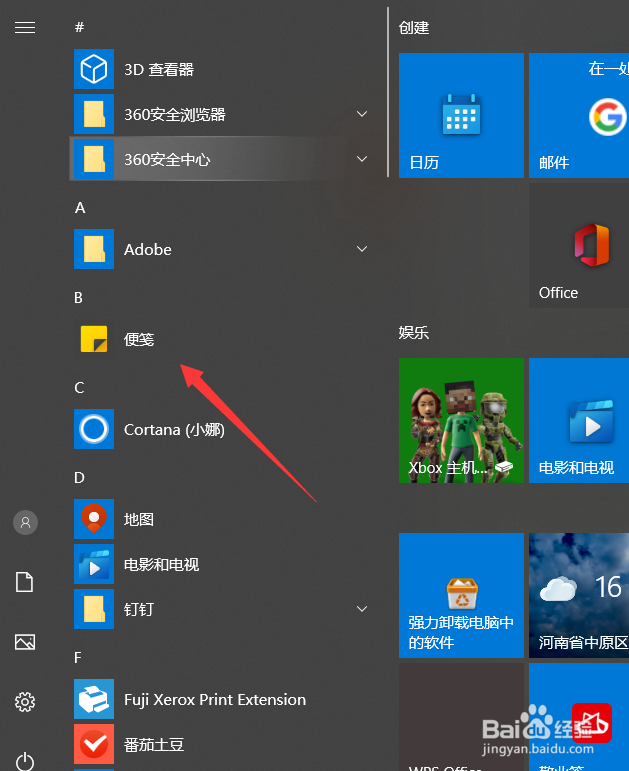The image size is (629, 771).
Task: Select the 钉钉 folder label
Action: point(139,609)
